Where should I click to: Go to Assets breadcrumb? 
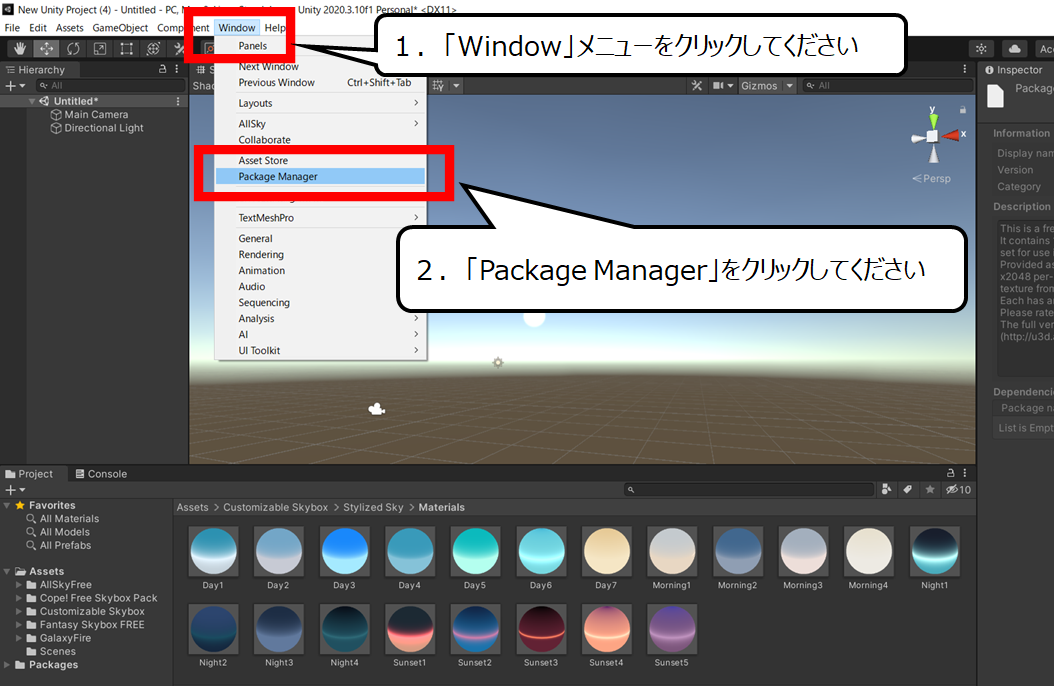[192, 507]
